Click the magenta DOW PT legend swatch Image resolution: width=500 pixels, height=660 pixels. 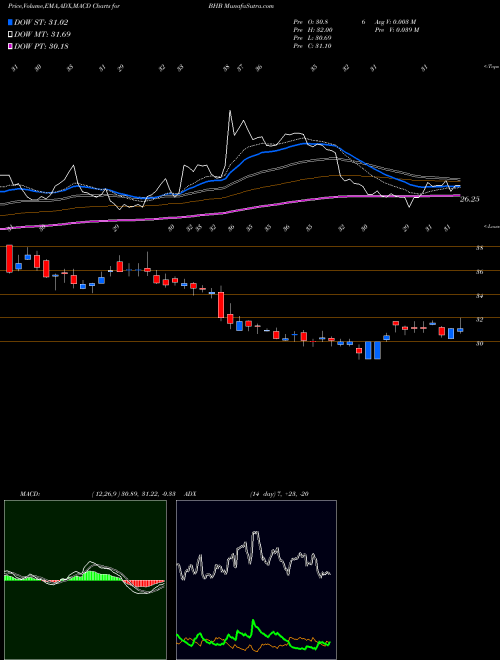[11, 46]
